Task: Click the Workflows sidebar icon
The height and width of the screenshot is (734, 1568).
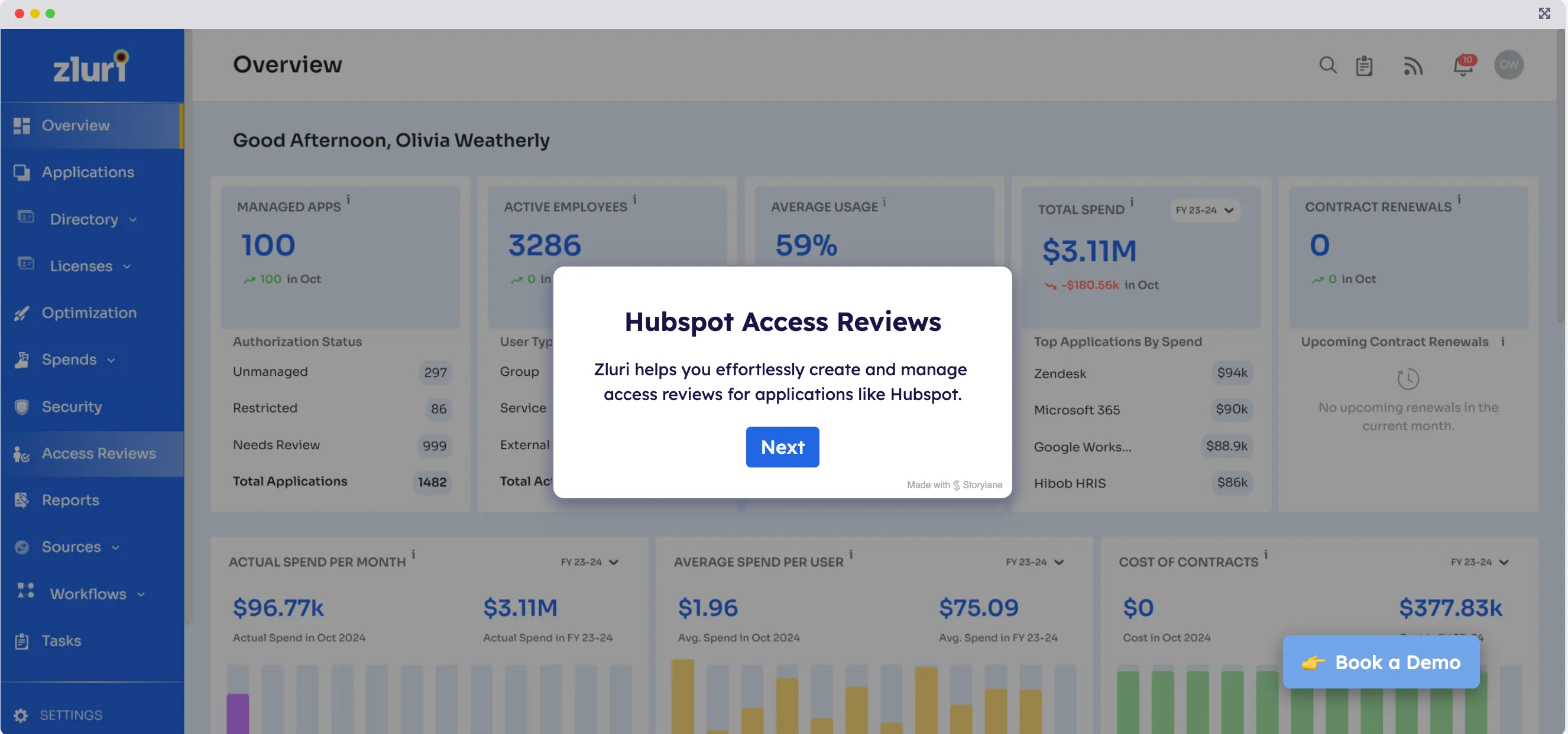Action: pos(25,590)
